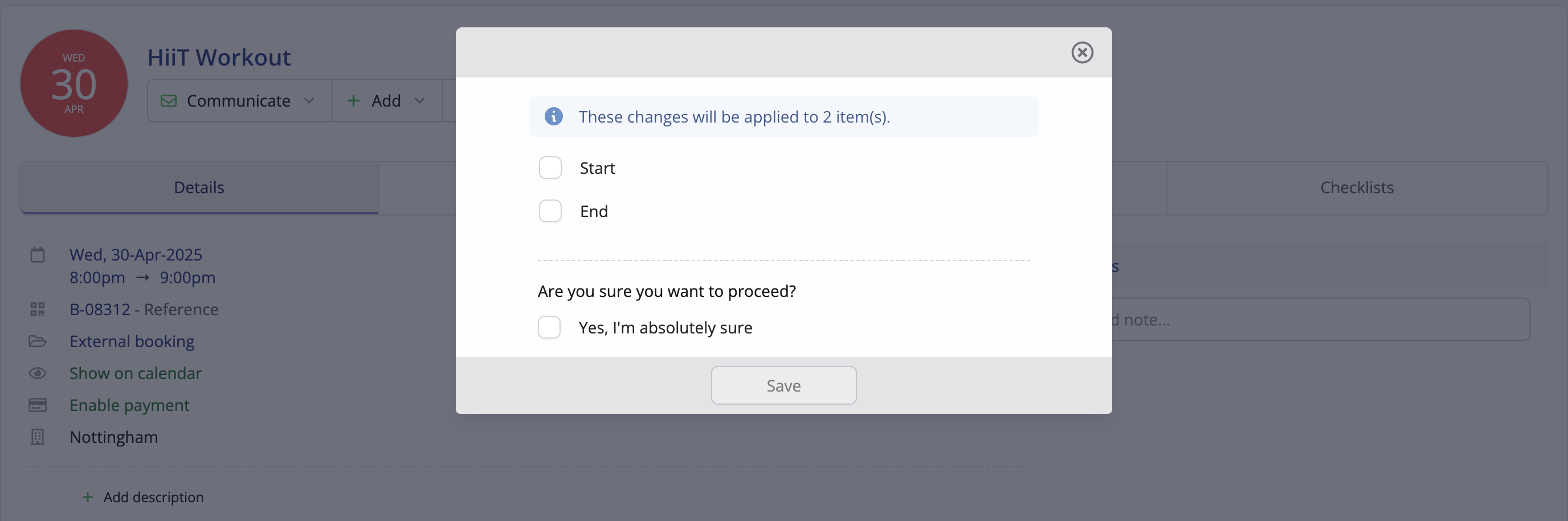This screenshot has height=521, width=1568.
Task: Check the Start checkbox
Action: tap(550, 168)
